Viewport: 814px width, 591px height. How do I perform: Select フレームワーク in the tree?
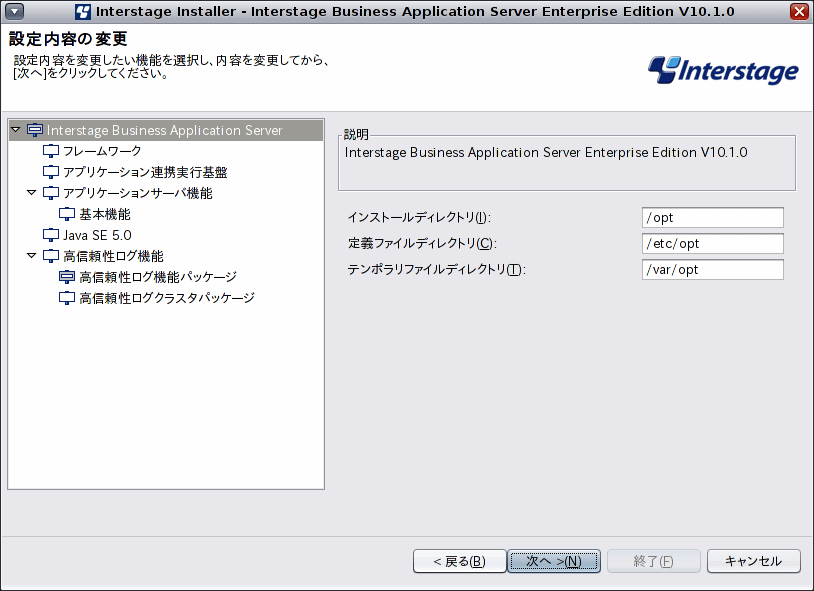tap(102, 151)
